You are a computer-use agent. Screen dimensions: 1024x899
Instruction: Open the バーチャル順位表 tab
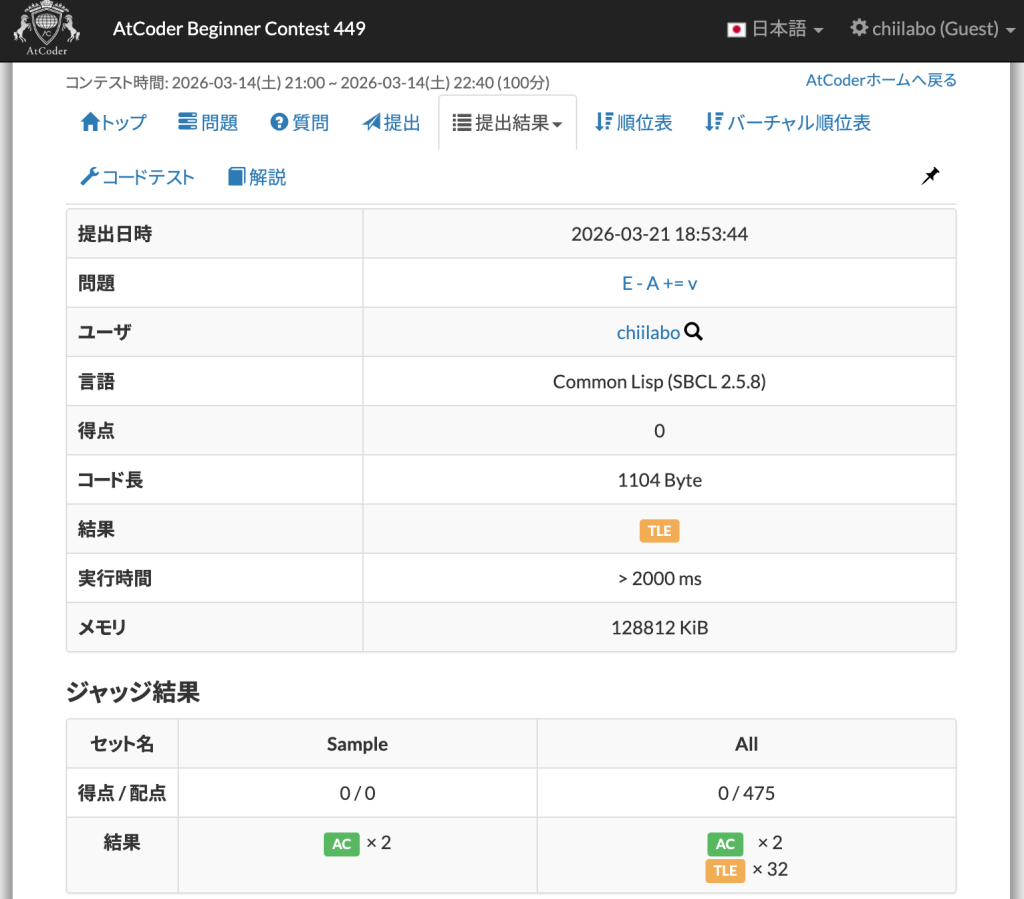pyautogui.click(x=788, y=122)
